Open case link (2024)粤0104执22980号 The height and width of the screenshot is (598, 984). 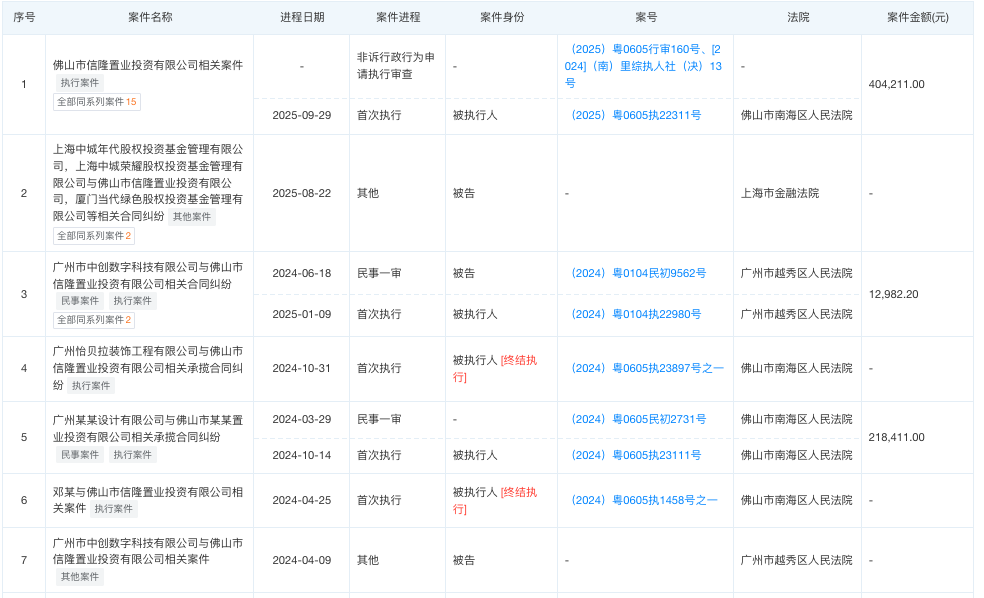[x=636, y=314]
